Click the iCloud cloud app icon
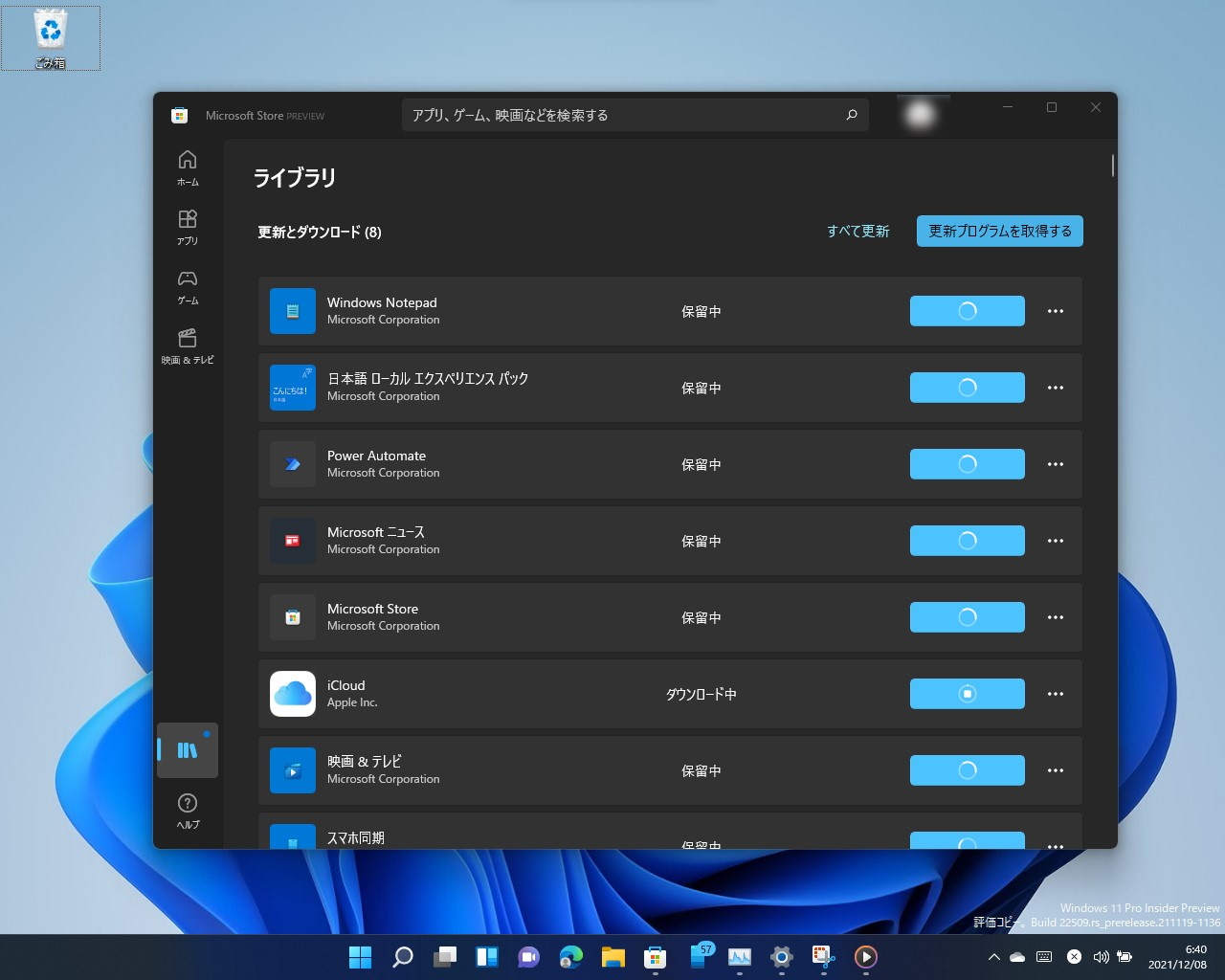This screenshot has height=980, width=1225. 293,694
